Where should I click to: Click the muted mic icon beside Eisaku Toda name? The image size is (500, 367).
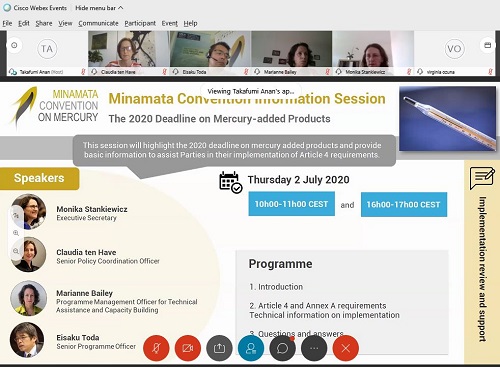246,71
